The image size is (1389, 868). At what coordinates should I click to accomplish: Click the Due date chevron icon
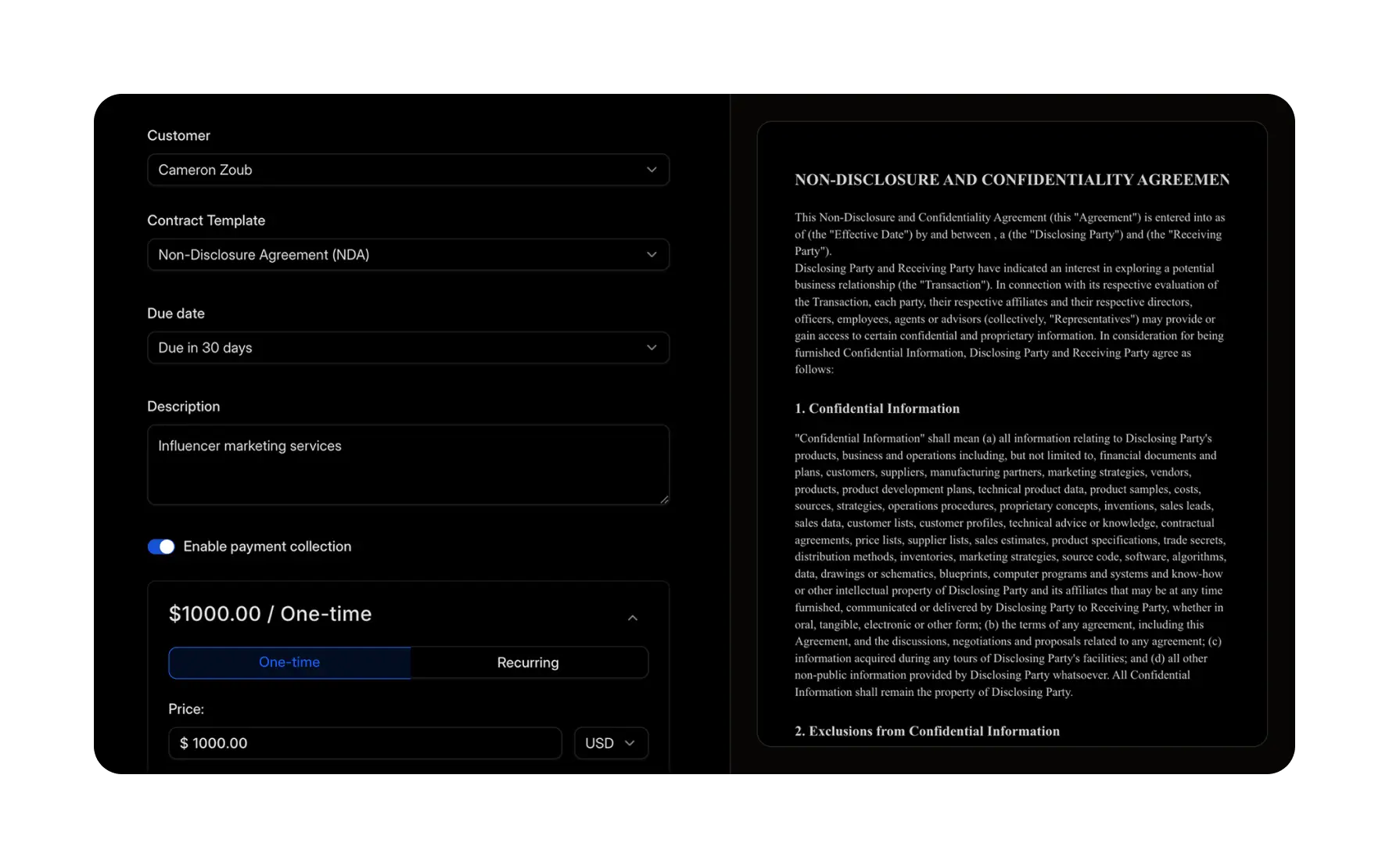click(651, 347)
